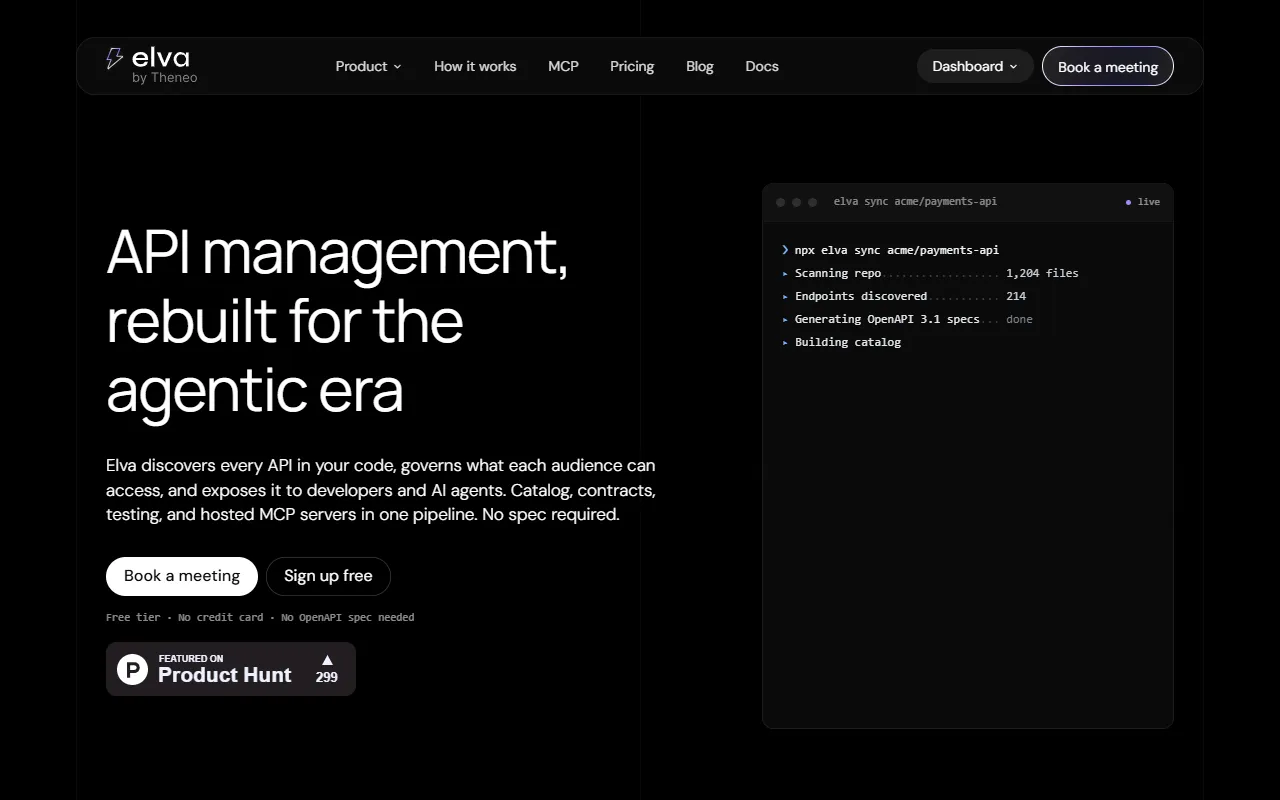
Task: Click the 'live' label in terminal header
Action: 1149,202
